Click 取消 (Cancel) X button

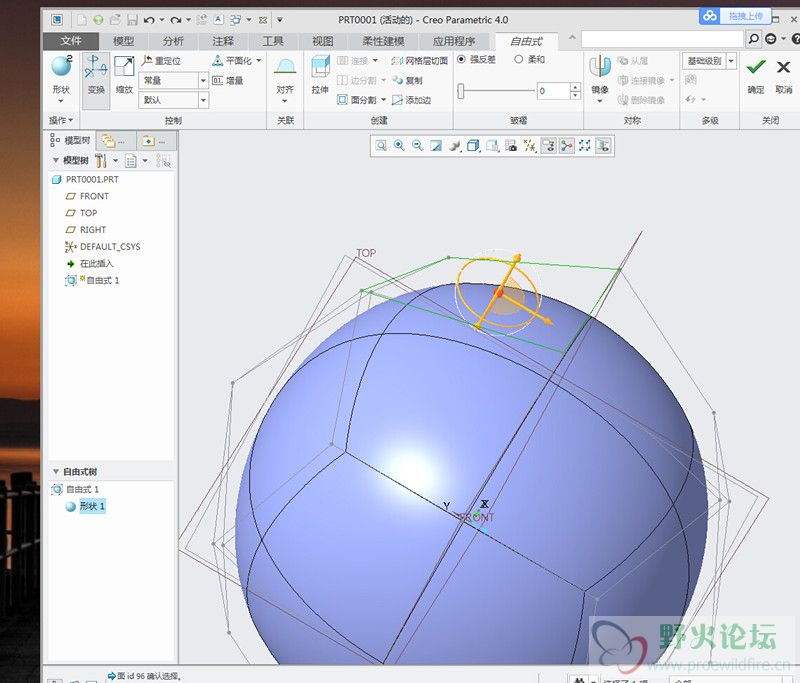(784, 75)
